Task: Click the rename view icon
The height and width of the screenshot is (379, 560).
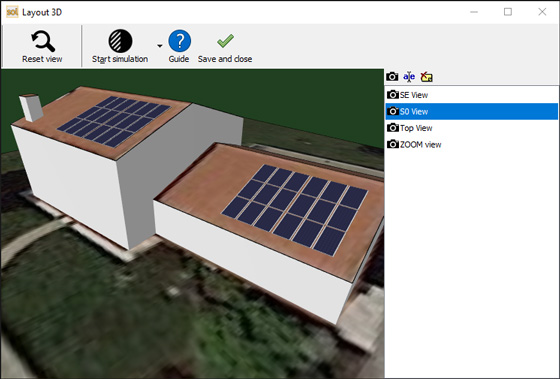Action: pos(409,76)
